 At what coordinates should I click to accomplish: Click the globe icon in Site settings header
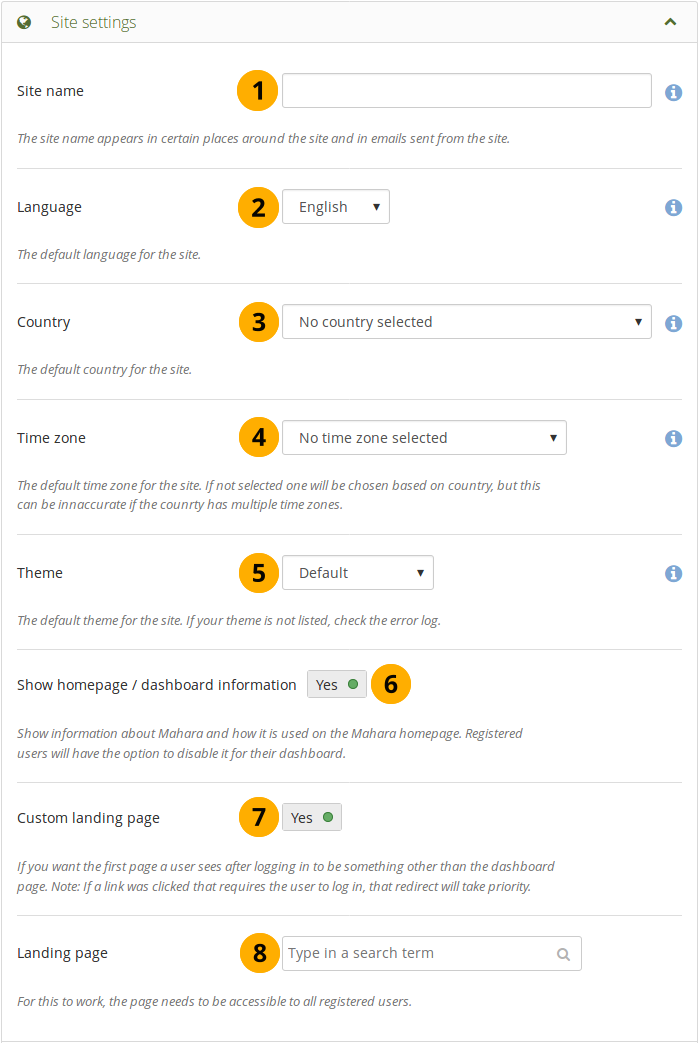(25, 22)
